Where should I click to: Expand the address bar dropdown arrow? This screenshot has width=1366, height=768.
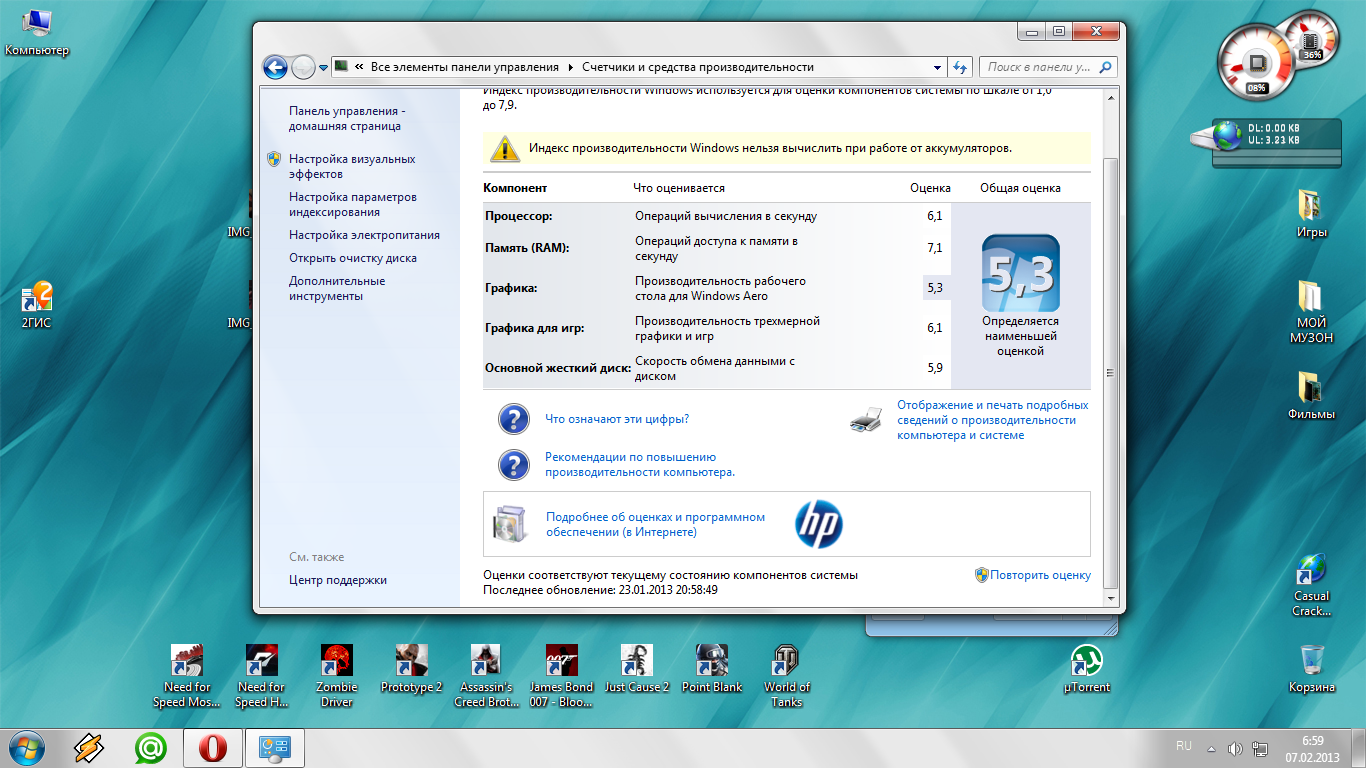point(937,67)
